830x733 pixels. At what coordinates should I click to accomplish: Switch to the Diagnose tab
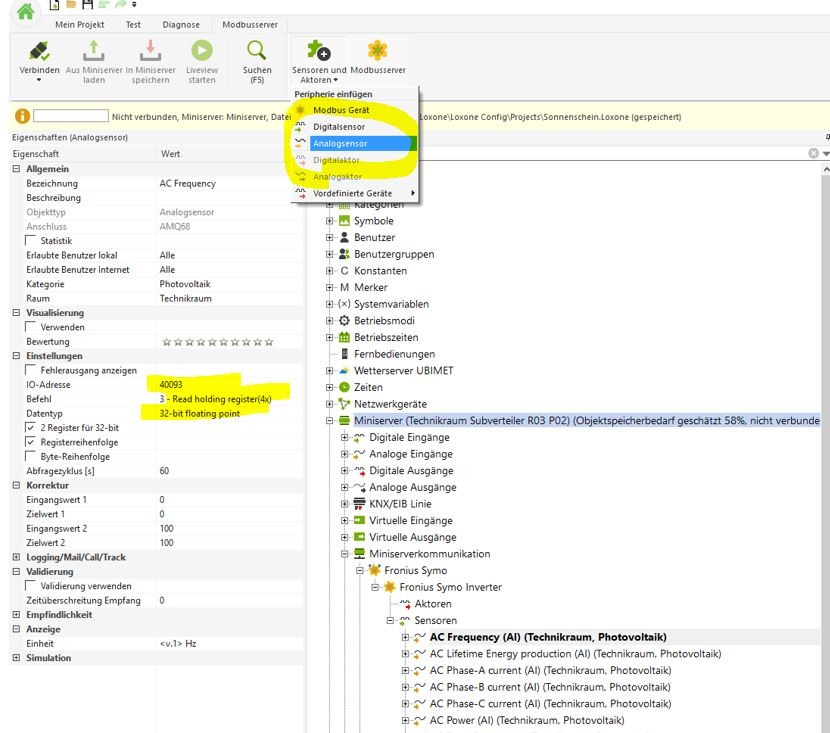[x=181, y=24]
